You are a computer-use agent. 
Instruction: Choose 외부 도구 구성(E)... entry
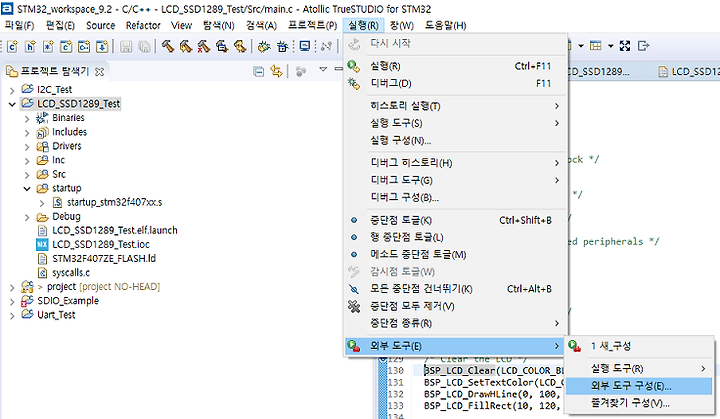click(x=639, y=386)
